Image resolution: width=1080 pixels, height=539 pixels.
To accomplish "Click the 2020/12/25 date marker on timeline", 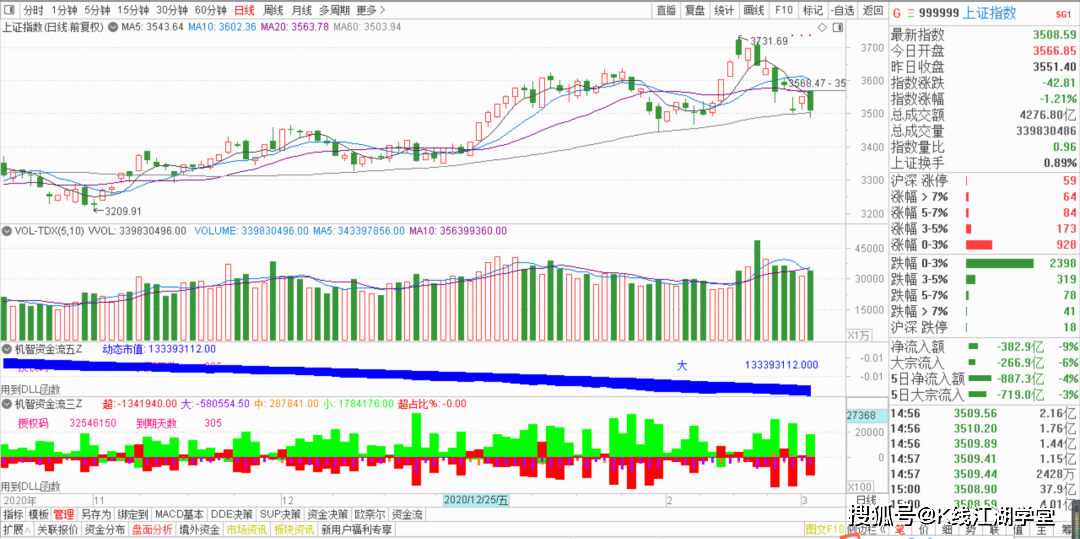I will [x=477, y=499].
